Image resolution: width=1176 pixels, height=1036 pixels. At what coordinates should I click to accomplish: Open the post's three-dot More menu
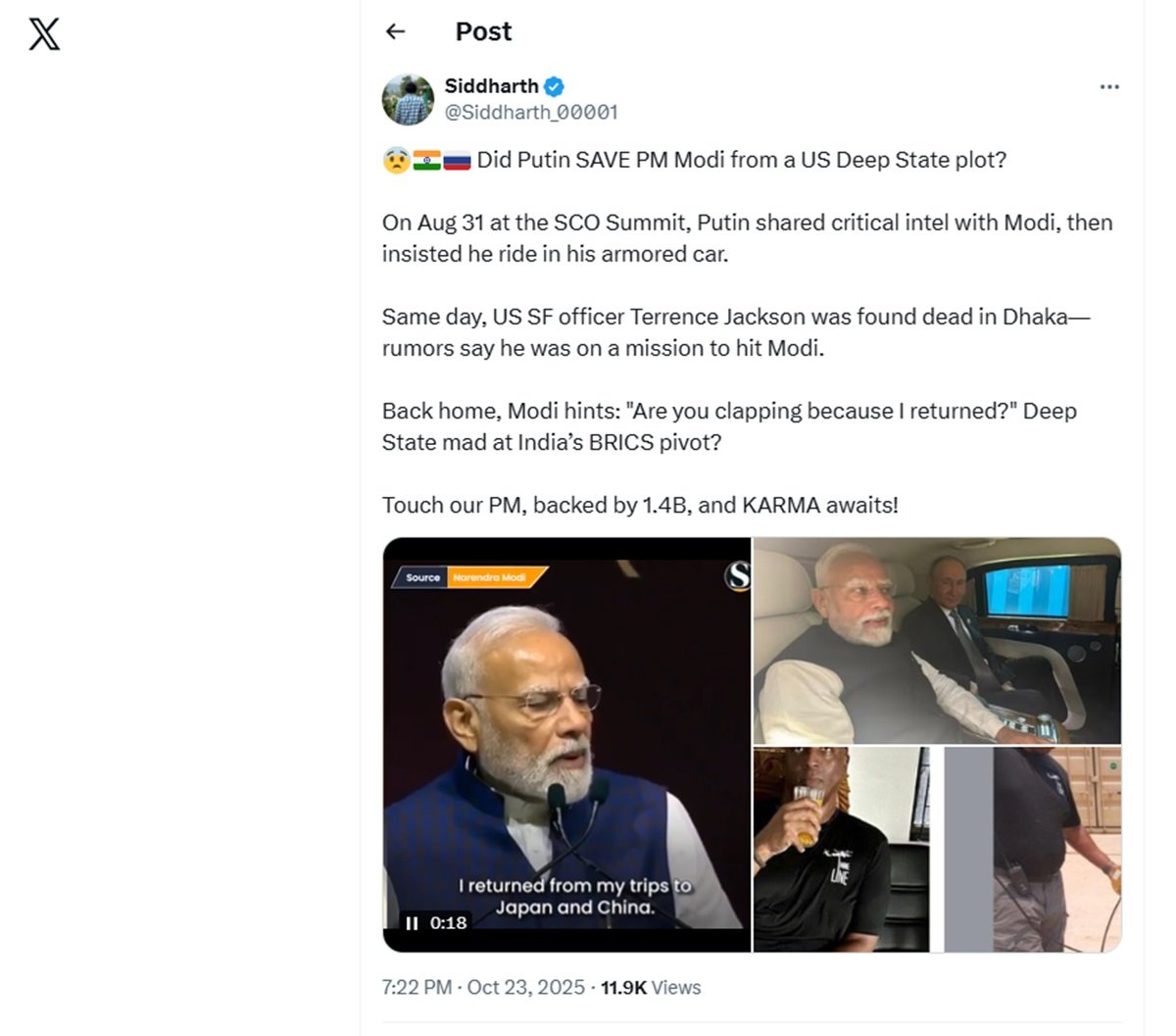click(x=1109, y=87)
